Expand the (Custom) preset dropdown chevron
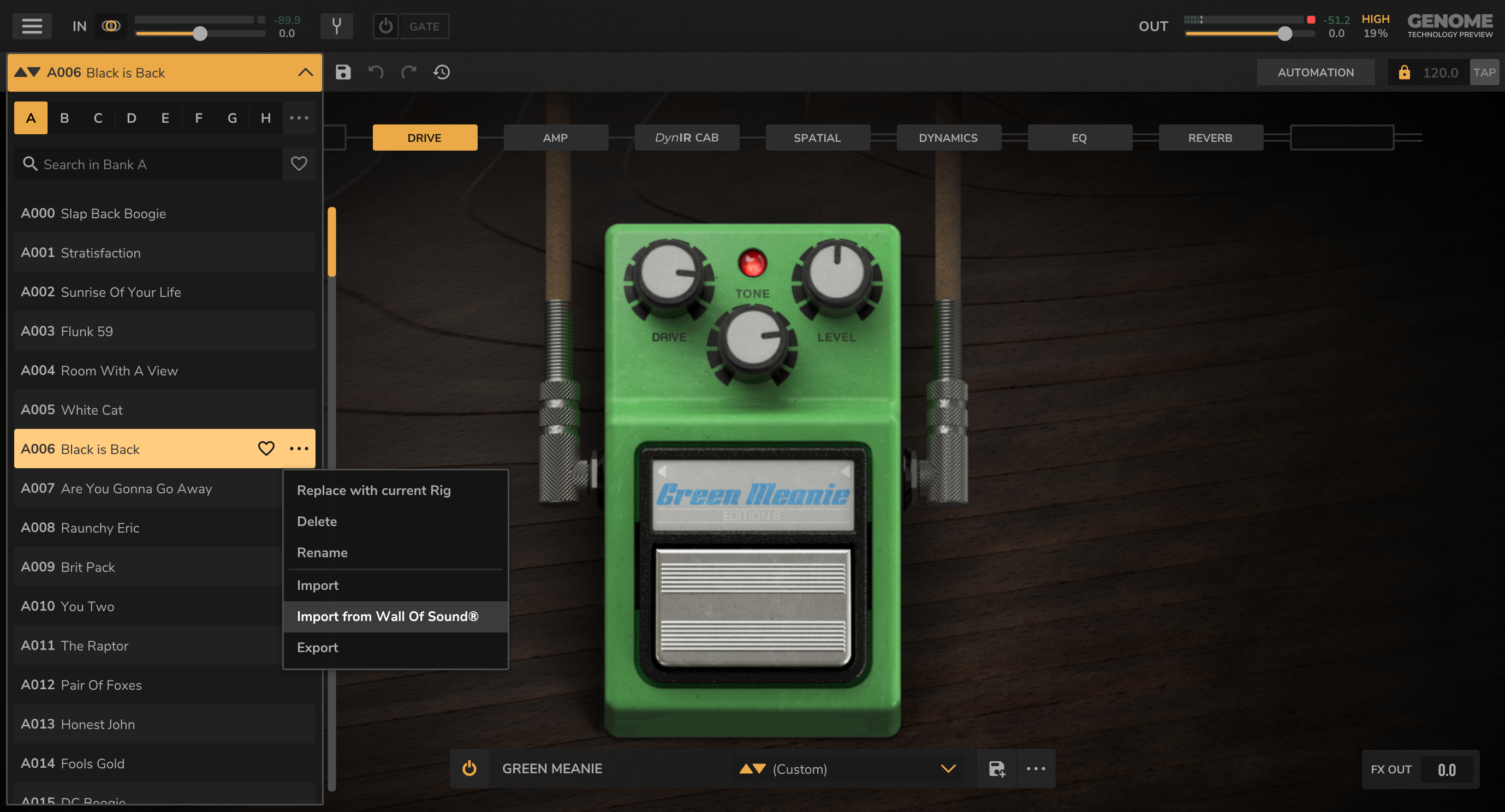Image resolution: width=1505 pixels, height=812 pixels. (948, 769)
